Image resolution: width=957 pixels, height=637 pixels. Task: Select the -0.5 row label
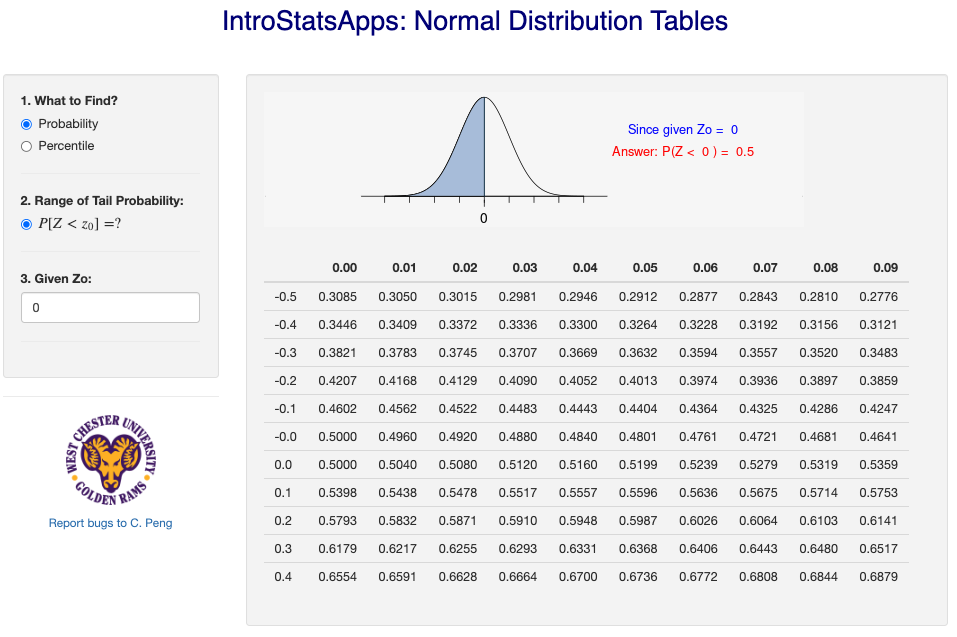285,297
